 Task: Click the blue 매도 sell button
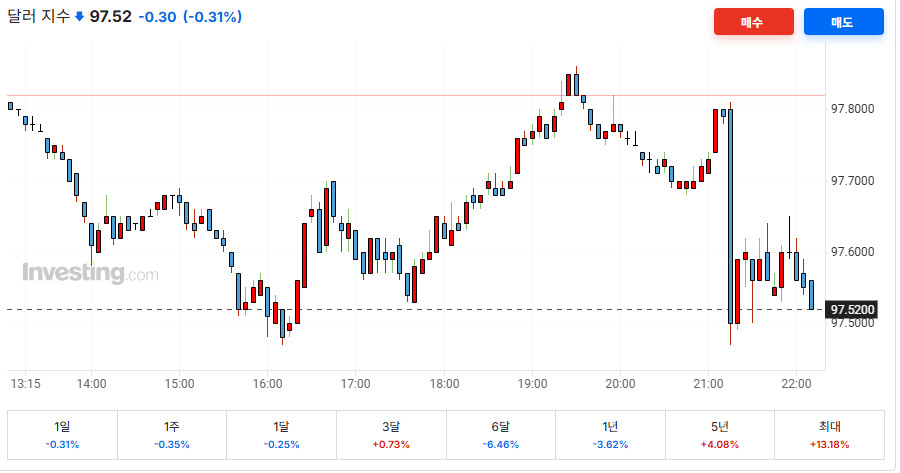843,22
